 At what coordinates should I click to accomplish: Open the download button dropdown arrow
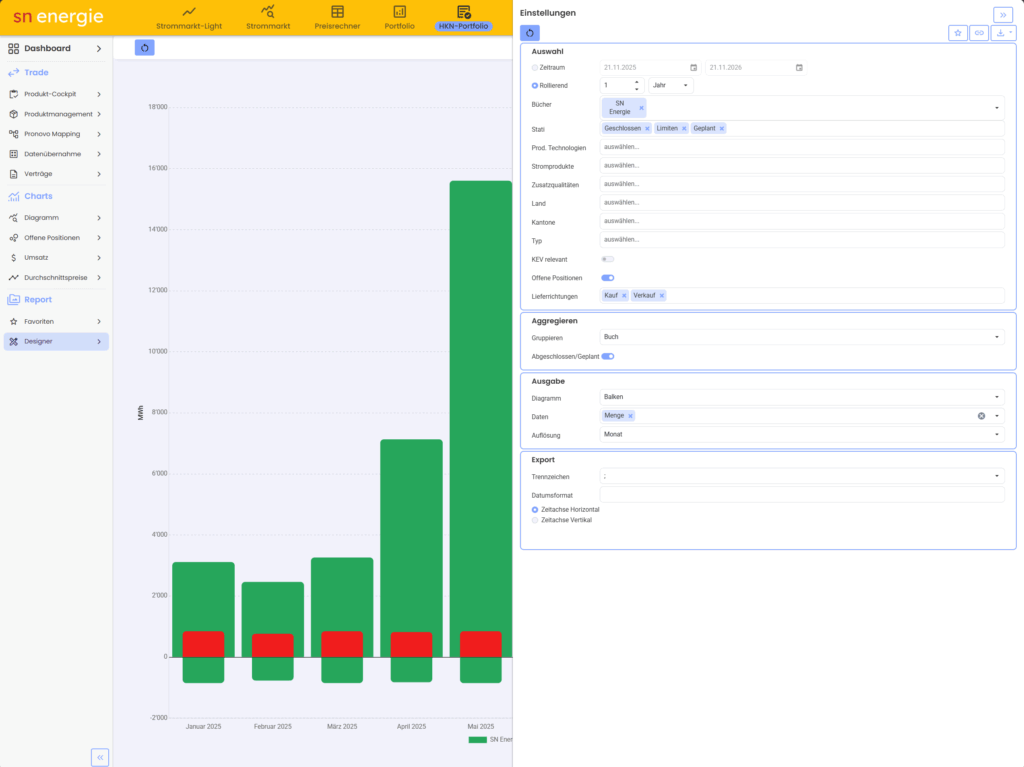(x=1011, y=33)
